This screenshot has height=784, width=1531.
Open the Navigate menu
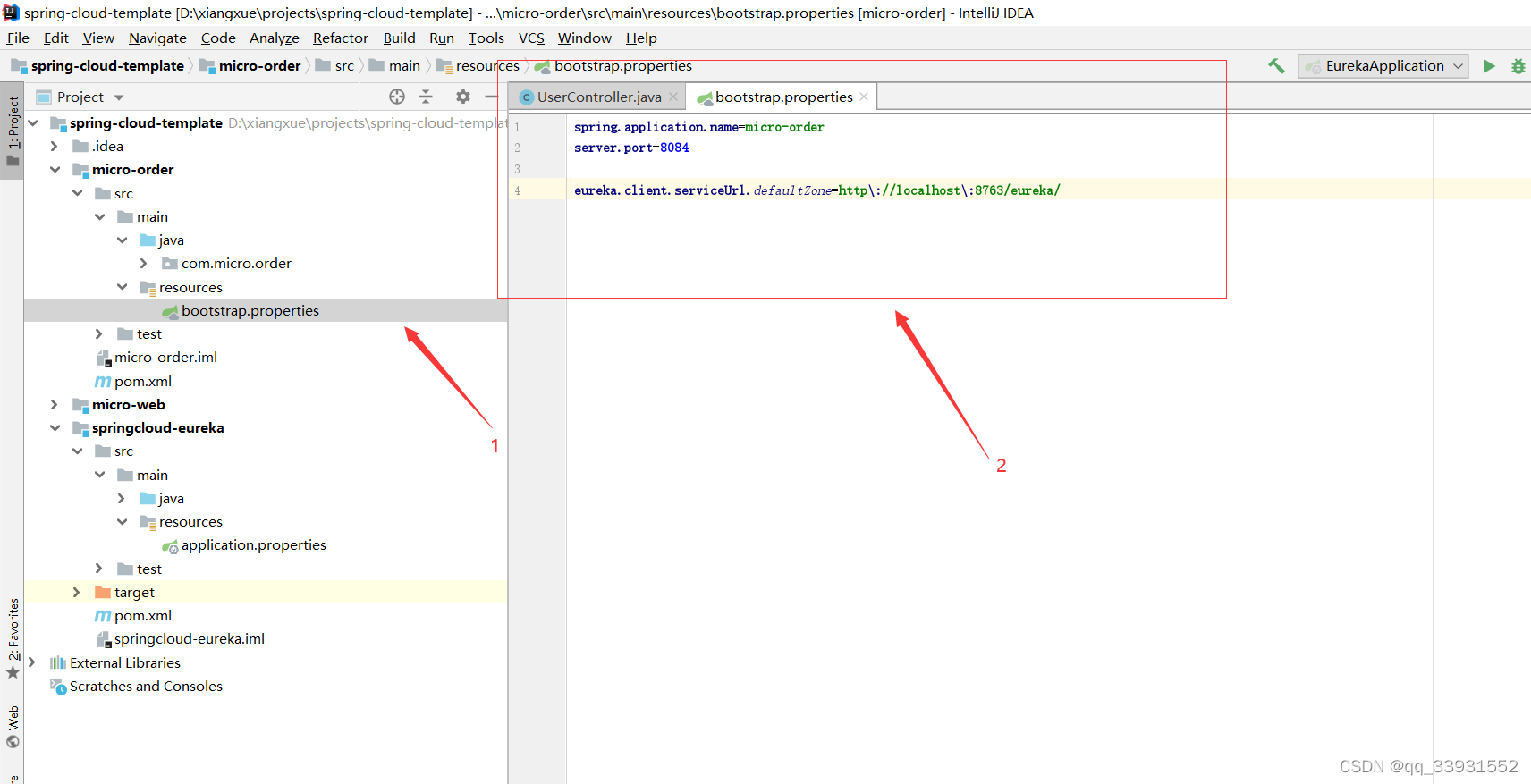tap(157, 38)
